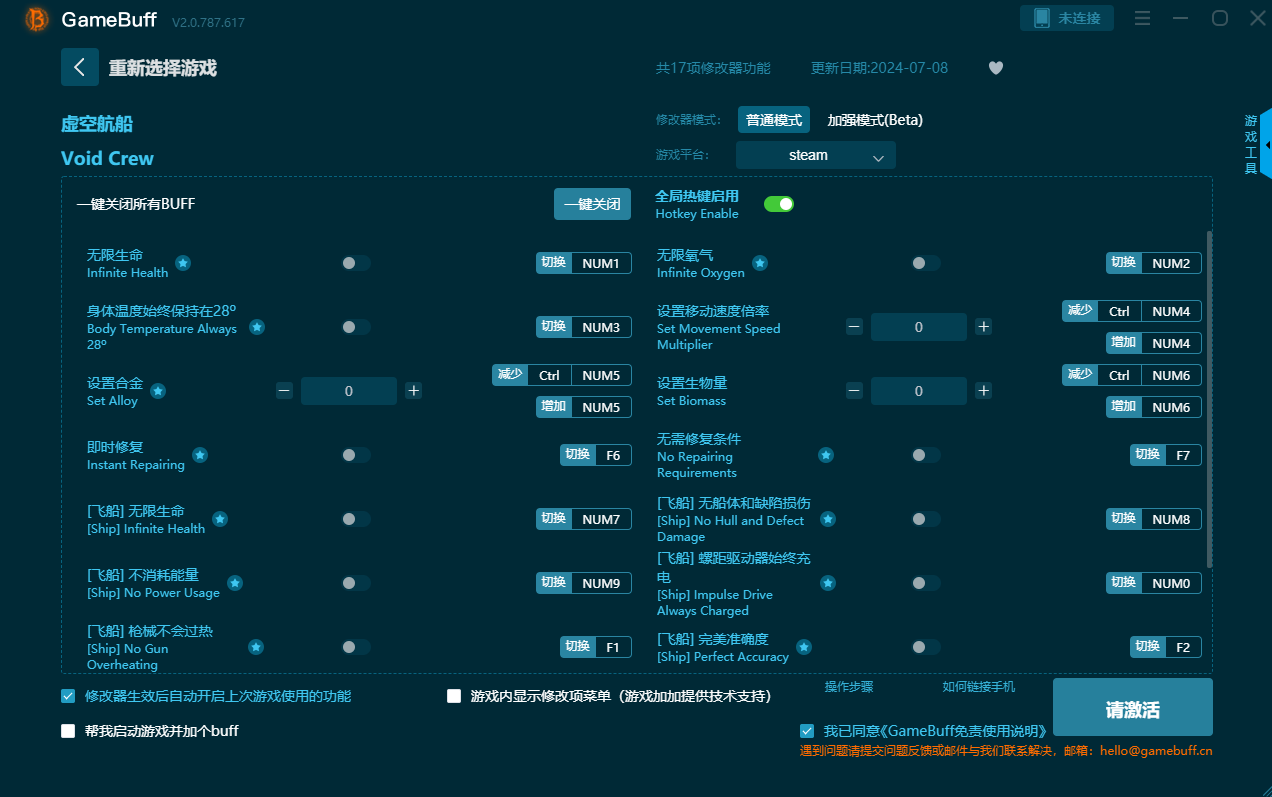Click the 请激活 activate button

point(1133,707)
